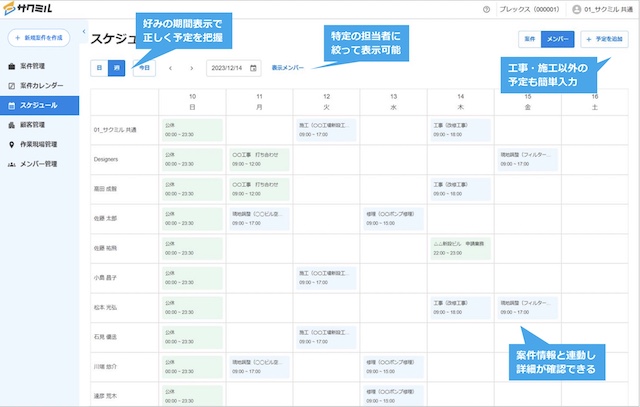Click the メンバー管理 people icon
Screen dimensions: 640x407
(x=11, y=164)
